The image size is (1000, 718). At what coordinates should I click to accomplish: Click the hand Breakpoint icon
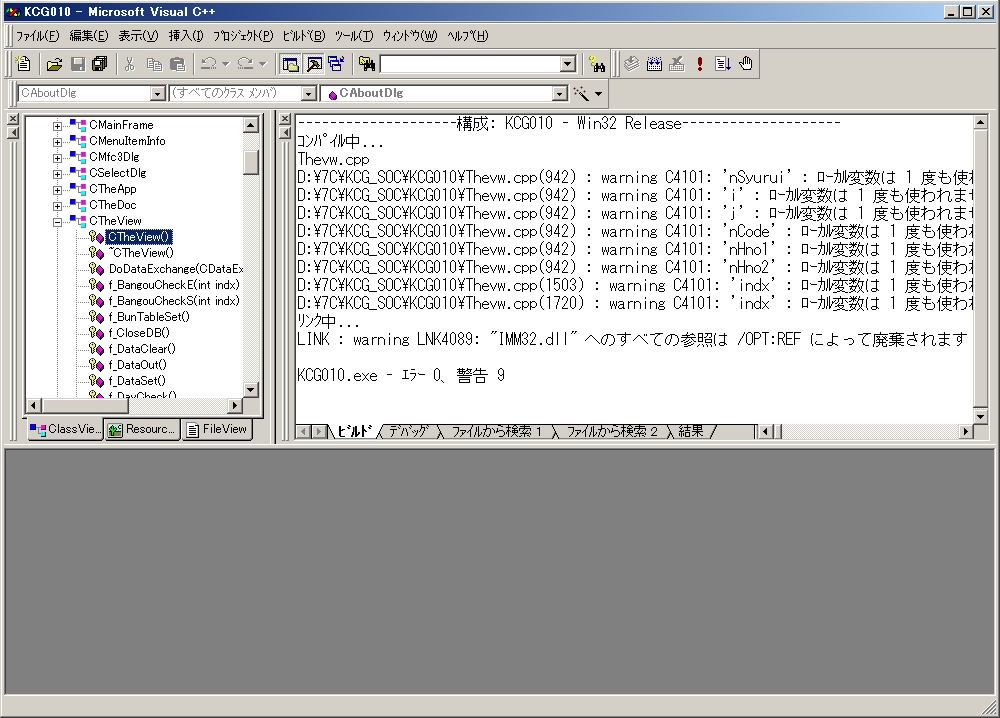coord(746,64)
